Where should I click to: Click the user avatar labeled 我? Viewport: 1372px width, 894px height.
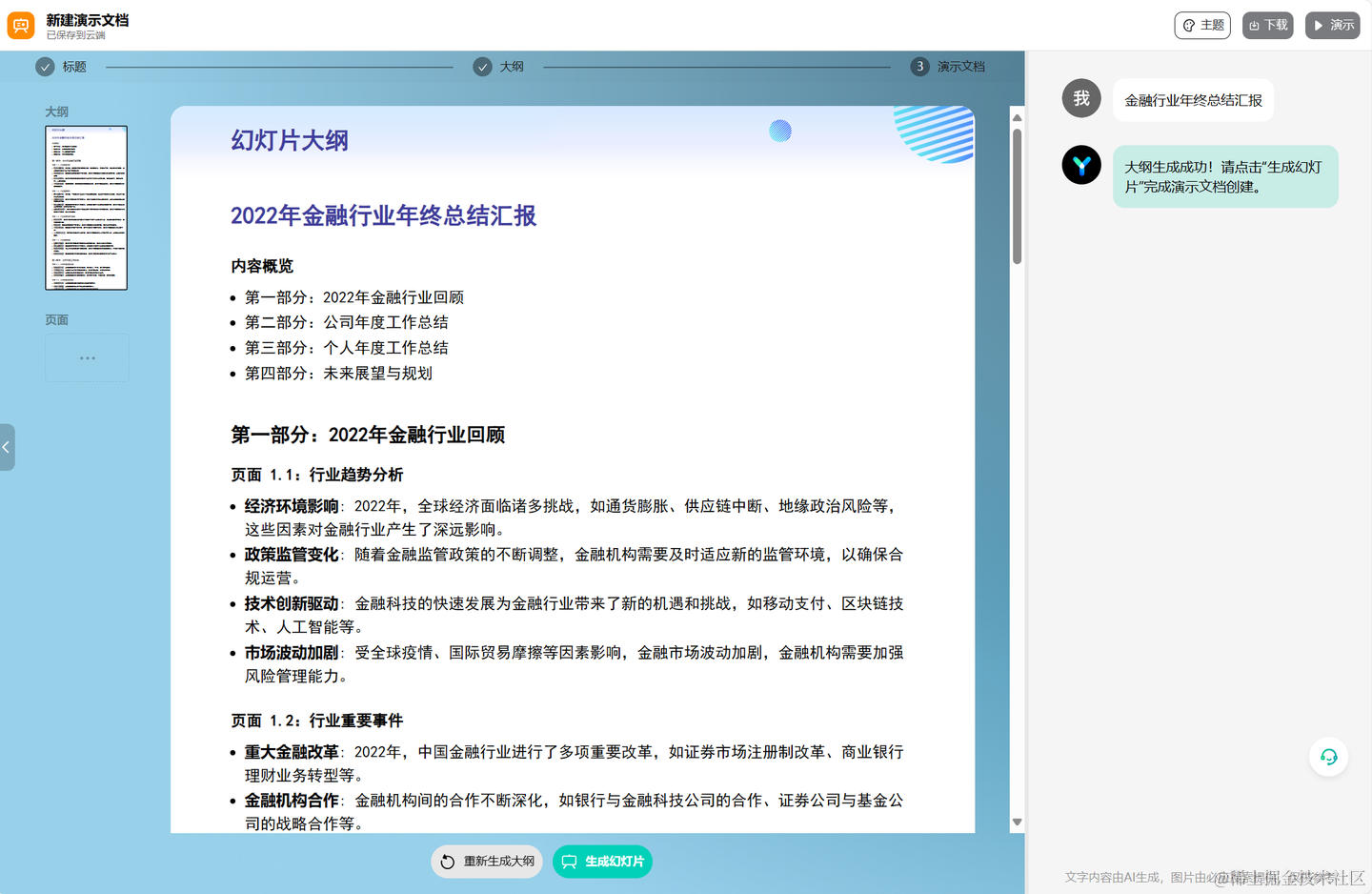tap(1081, 98)
